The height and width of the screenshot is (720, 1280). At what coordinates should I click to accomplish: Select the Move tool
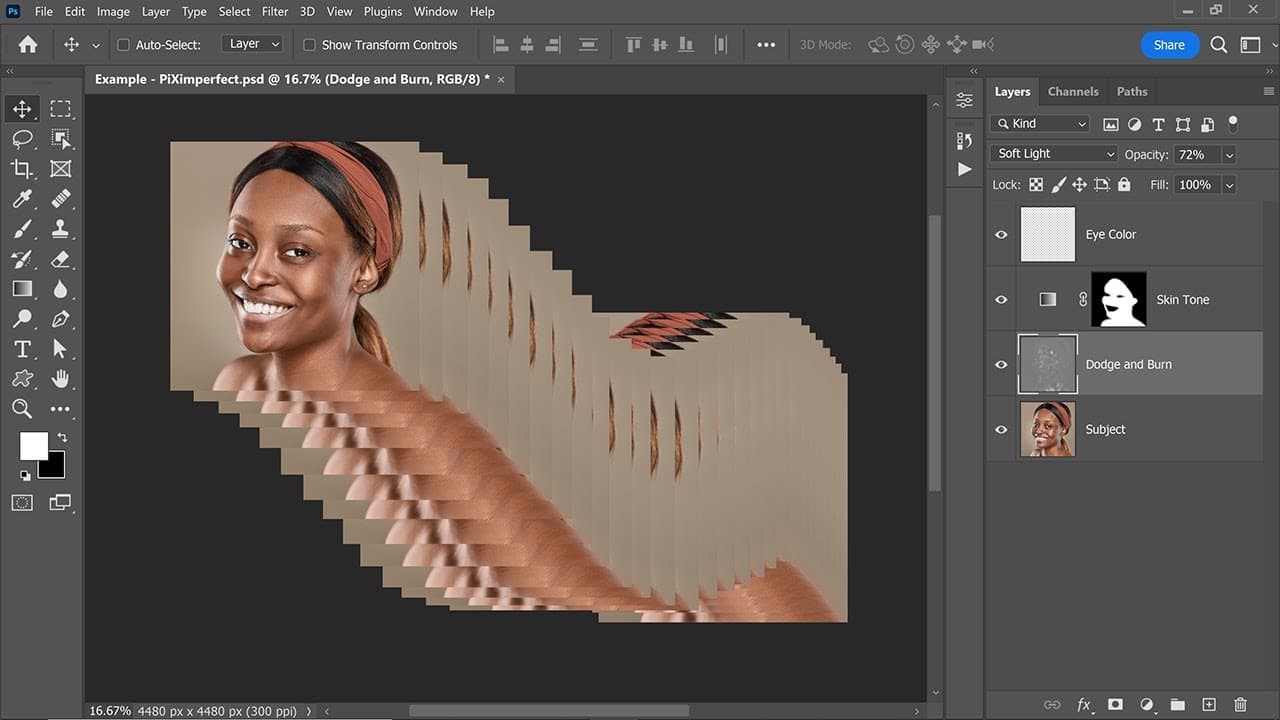click(22, 109)
